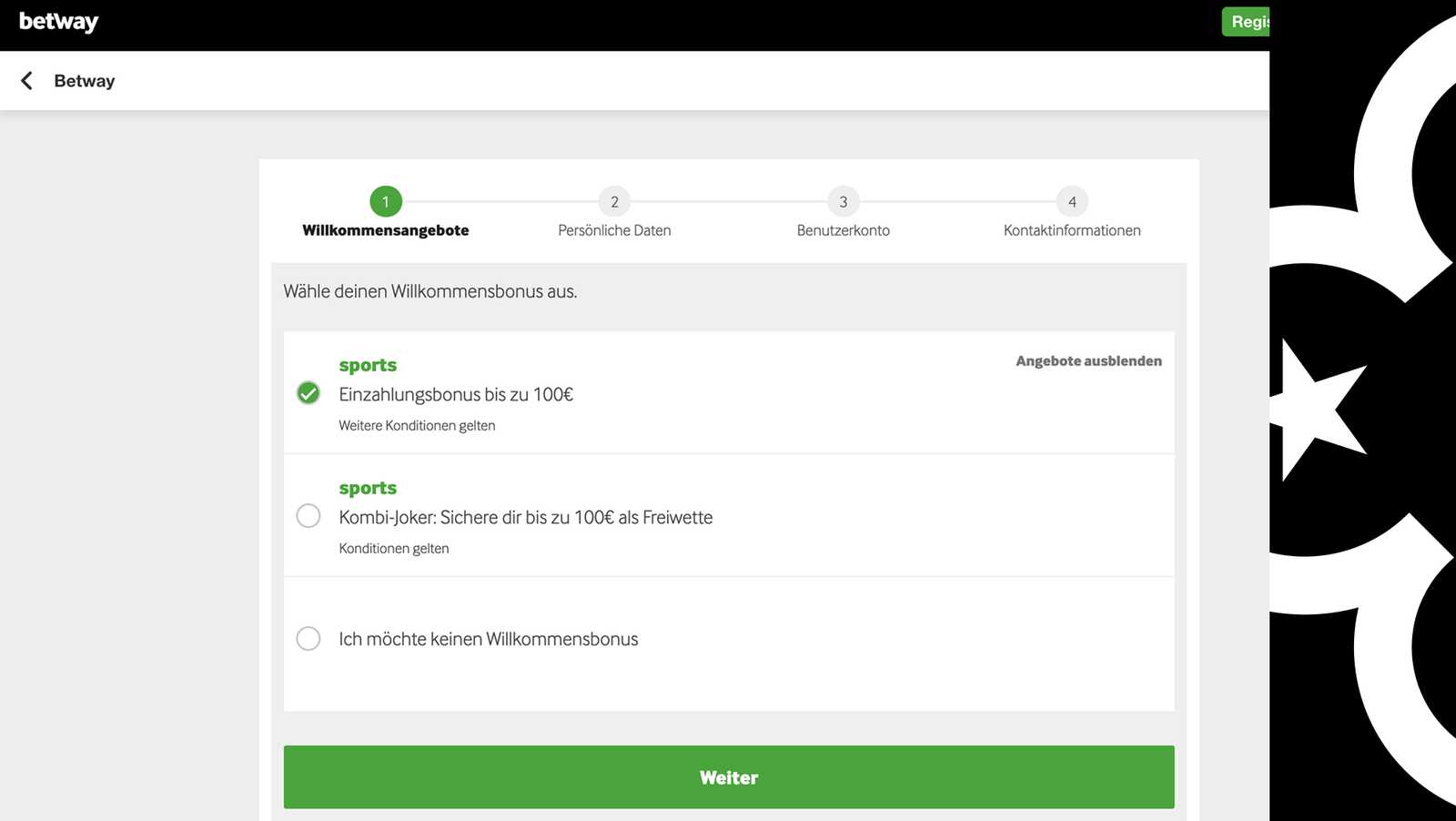This screenshot has height=821, width=1456.
Task: Click the Willkommensangebote step label
Action: 386,231
